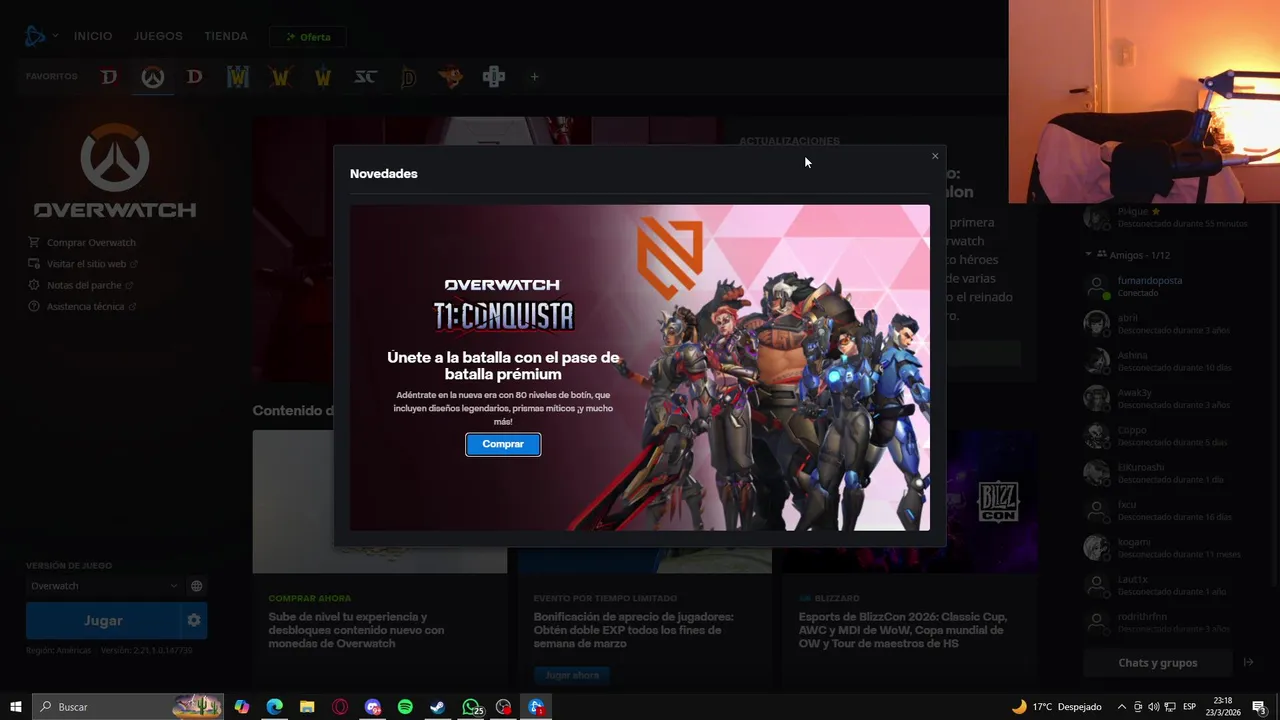Select first Diablo icon in favorites

point(109,77)
